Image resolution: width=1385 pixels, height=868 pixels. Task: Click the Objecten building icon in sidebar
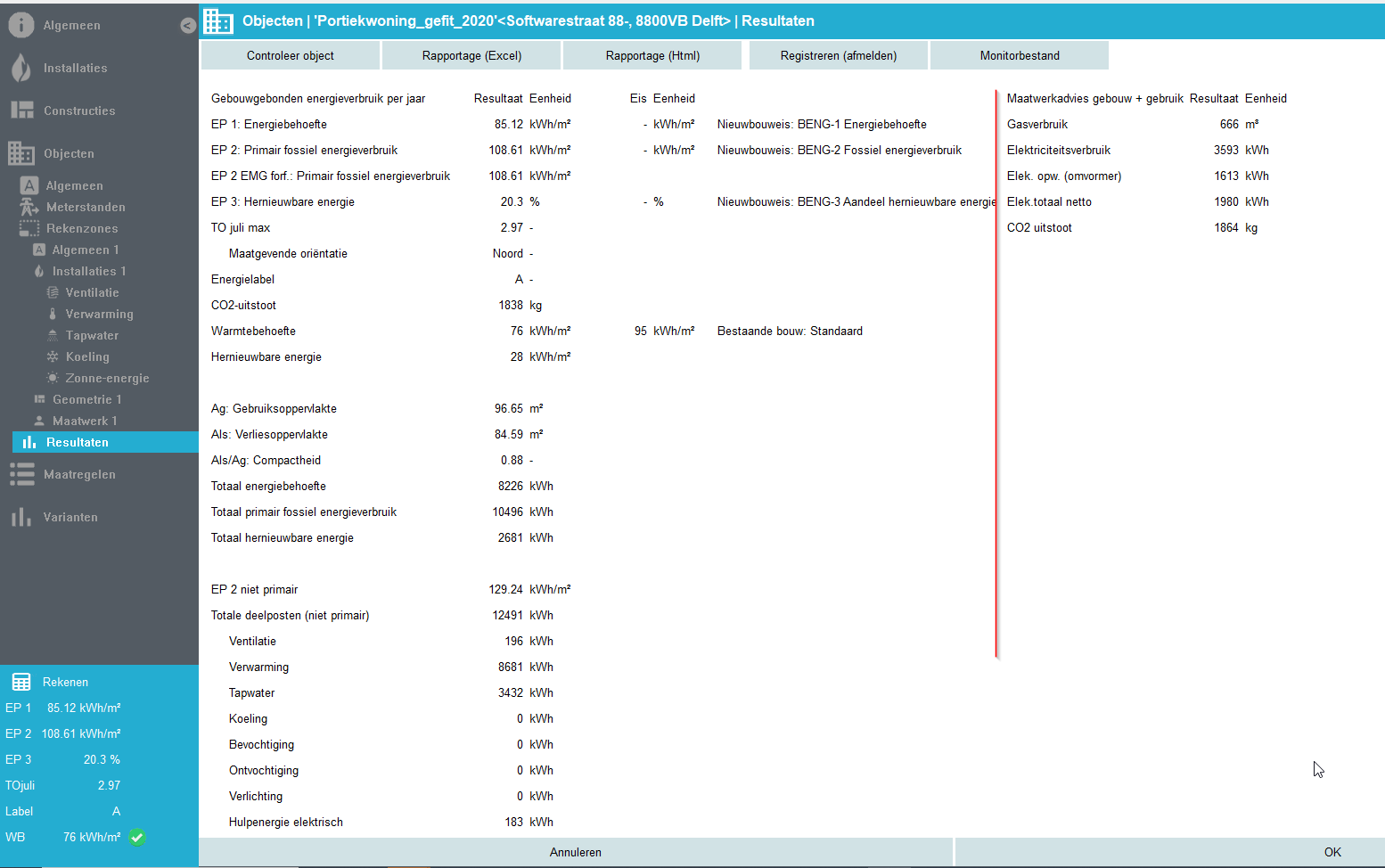click(x=21, y=153)
